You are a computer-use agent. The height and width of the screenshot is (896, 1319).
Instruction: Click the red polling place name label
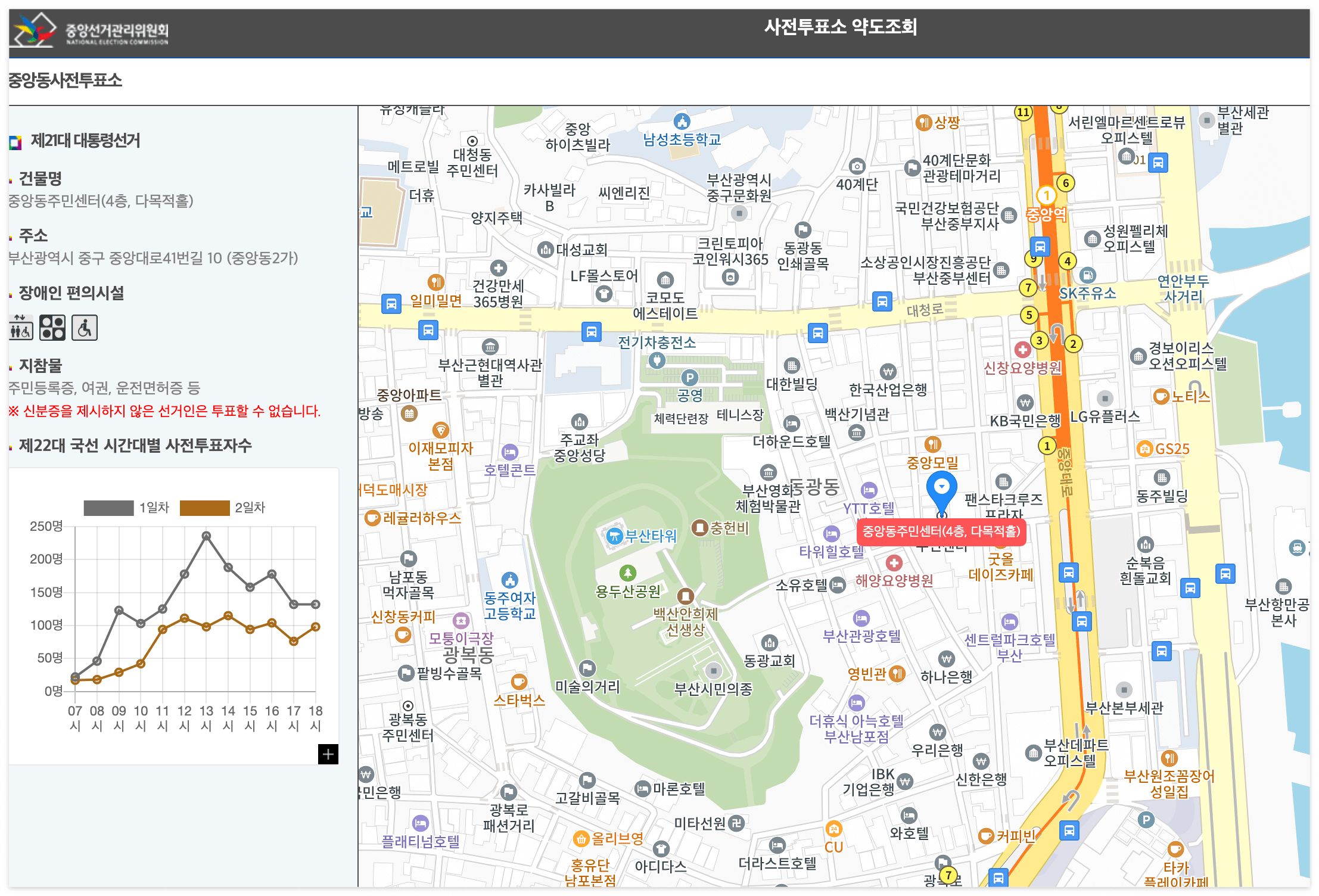[x=941, y=531]
